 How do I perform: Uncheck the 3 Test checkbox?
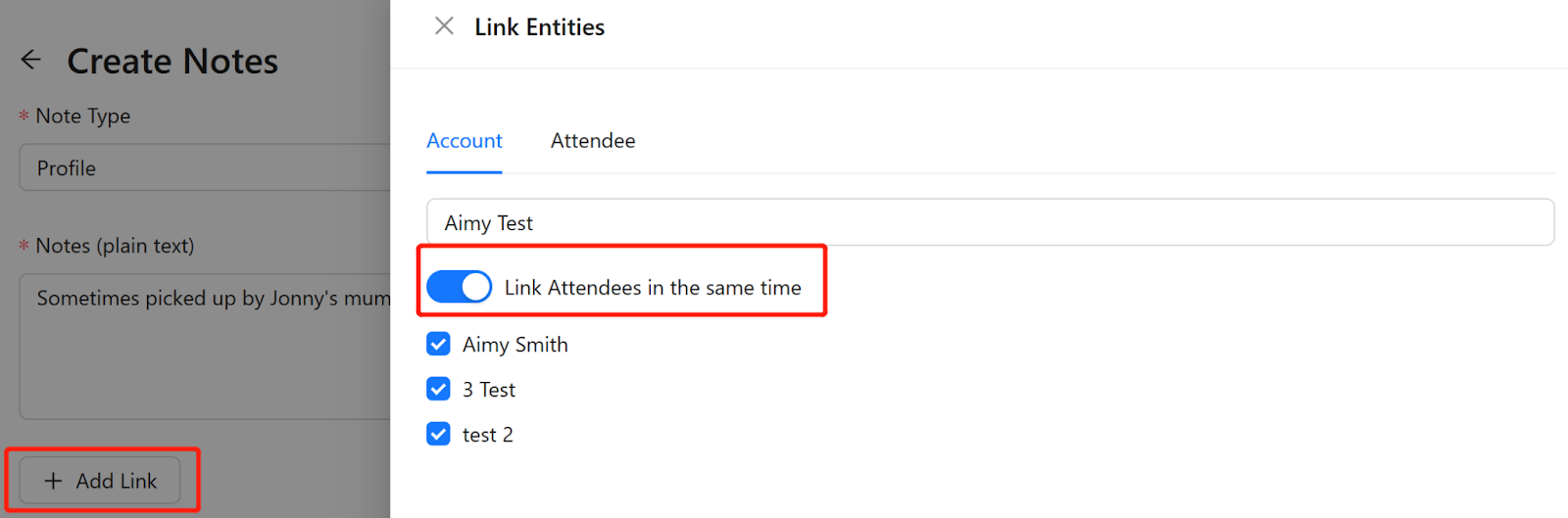438,390
